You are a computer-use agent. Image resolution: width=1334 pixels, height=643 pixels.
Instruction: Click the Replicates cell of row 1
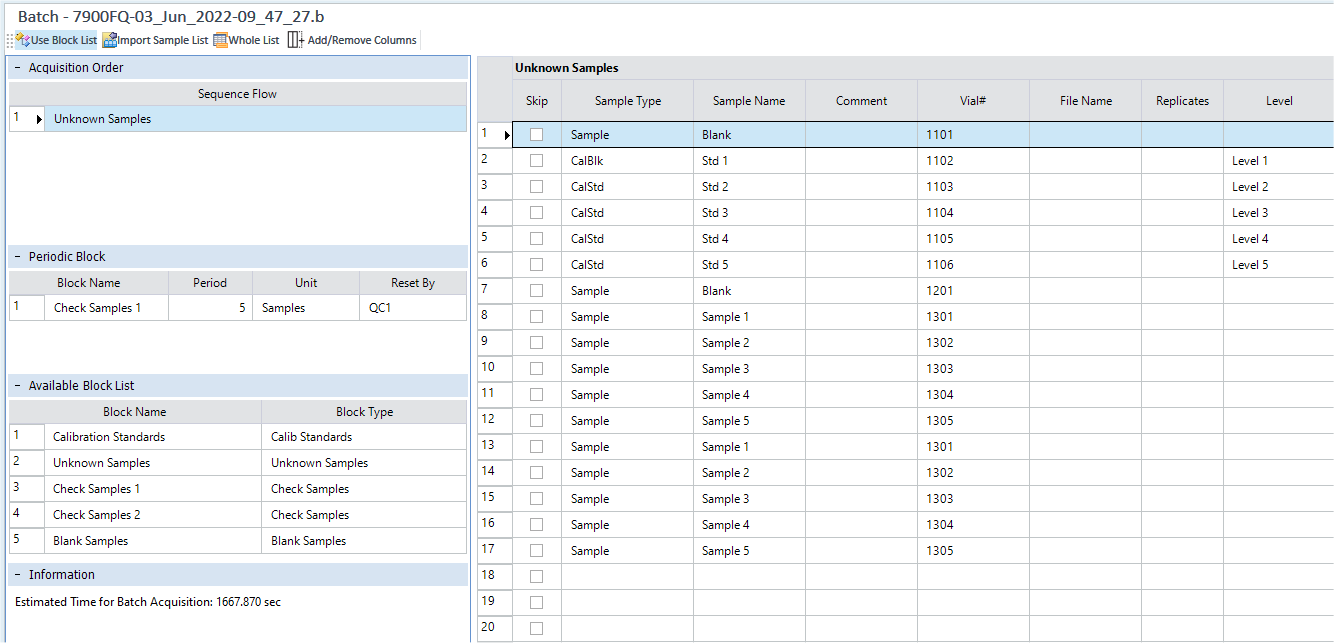1182,135
